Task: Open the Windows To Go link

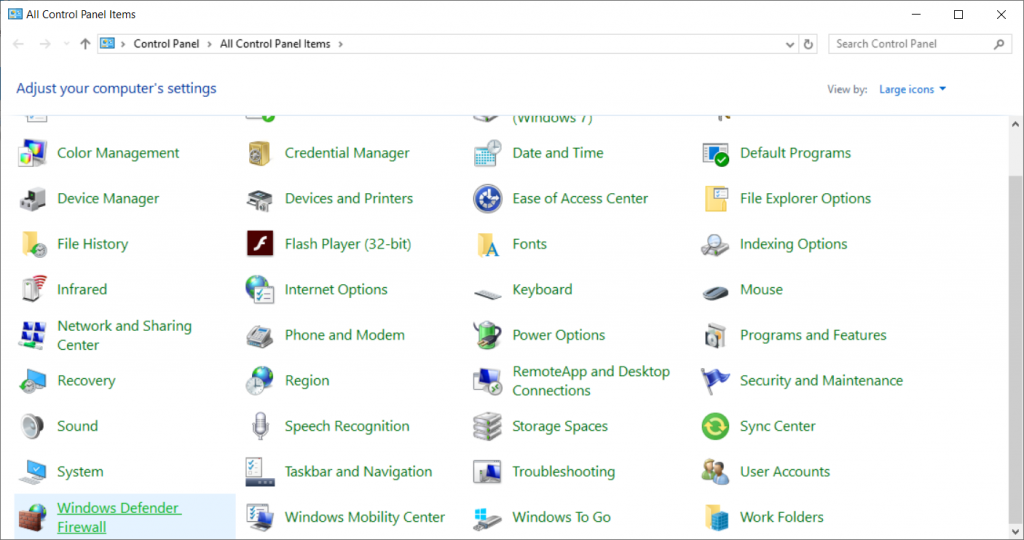Action: click(562, 517)
